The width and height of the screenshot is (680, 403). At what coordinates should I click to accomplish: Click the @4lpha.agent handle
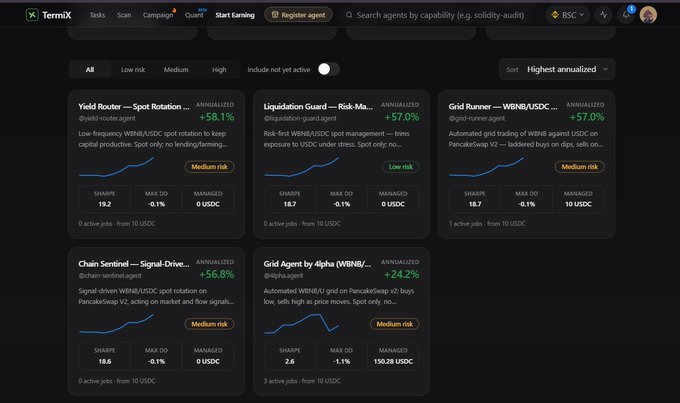tap(283, 275)
